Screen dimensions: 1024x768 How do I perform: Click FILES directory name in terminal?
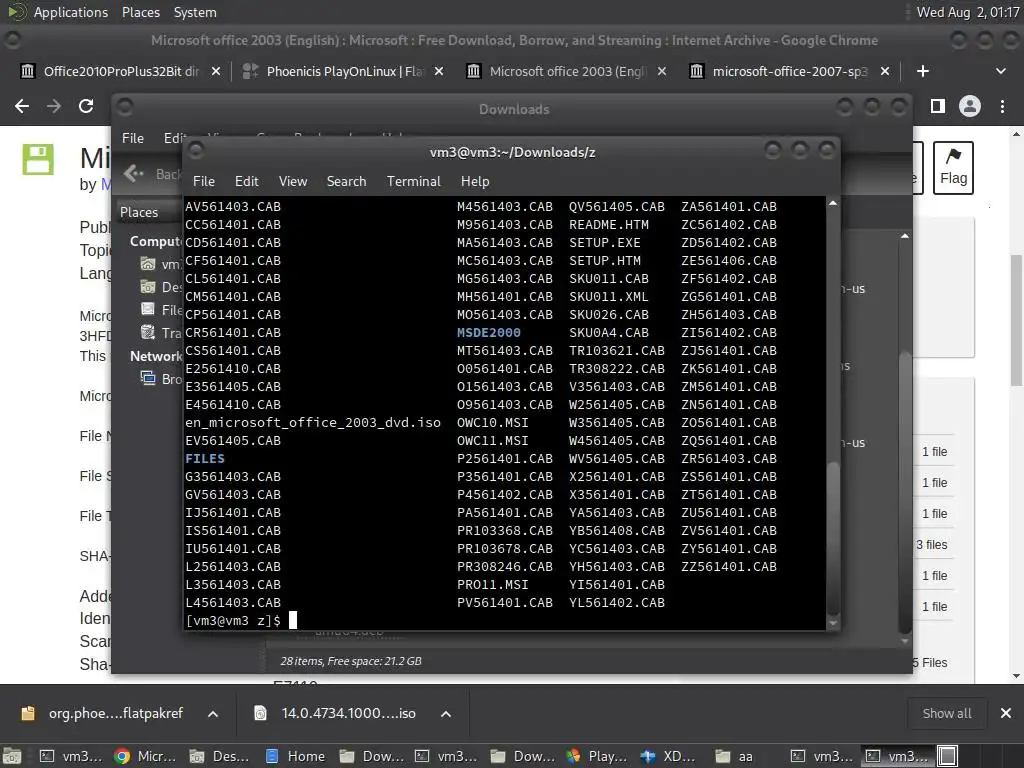pos(204,458)
